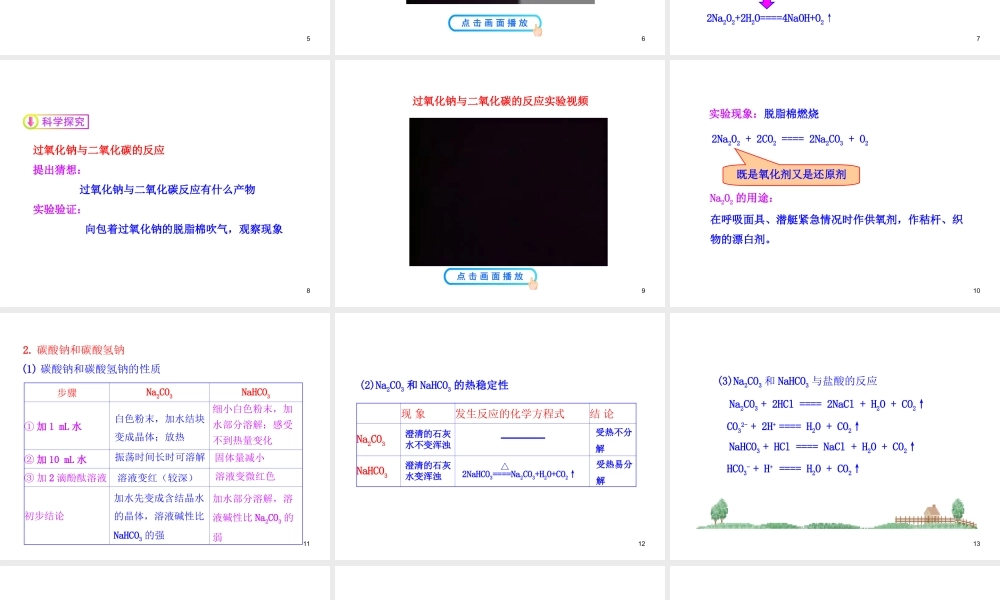The width and height of the screenshot is (1000, 600).
Task: Click the hand pointer icon on slide 9's play button
Action: pos(533,282)
